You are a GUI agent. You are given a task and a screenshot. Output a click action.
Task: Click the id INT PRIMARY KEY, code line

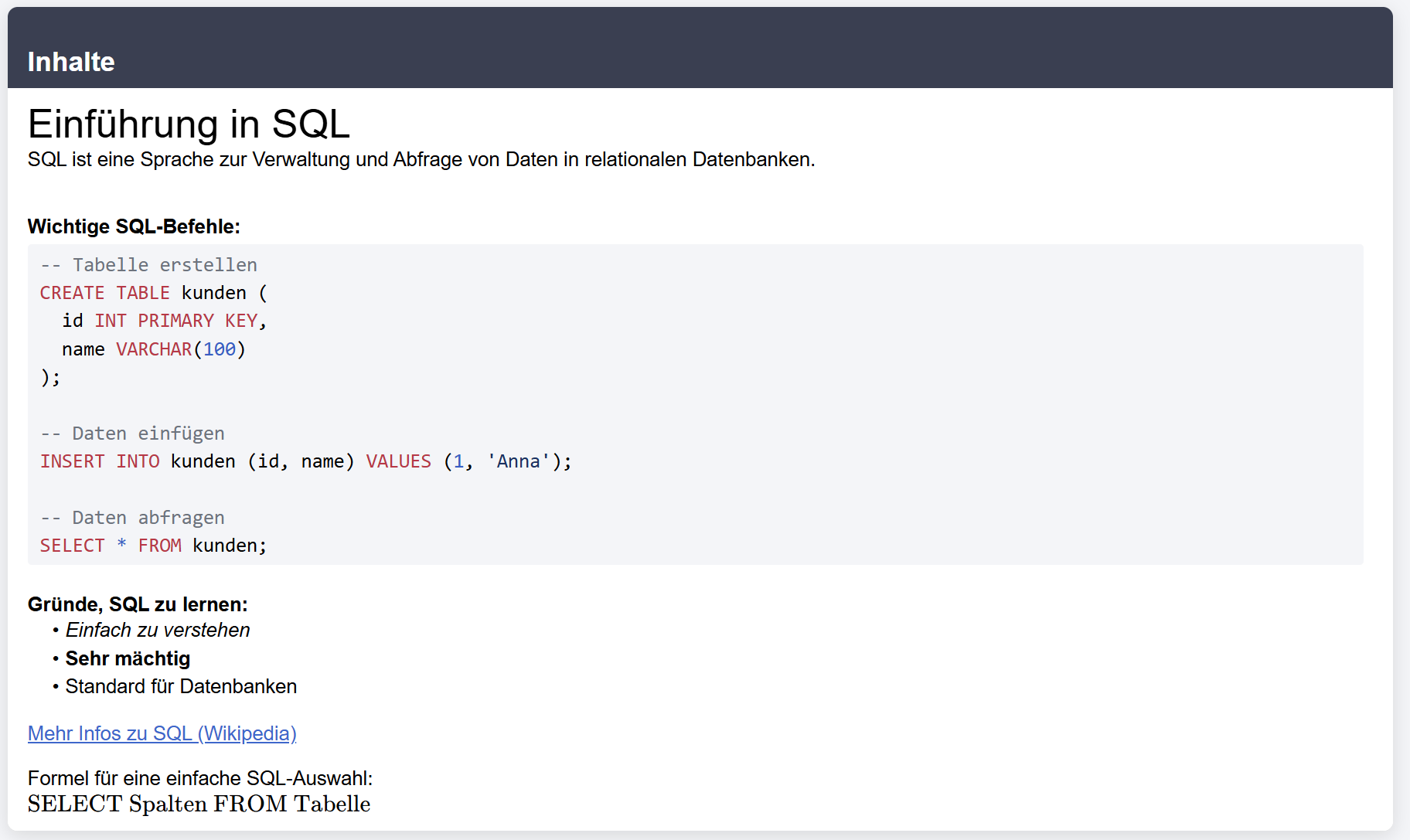point(165,321)
